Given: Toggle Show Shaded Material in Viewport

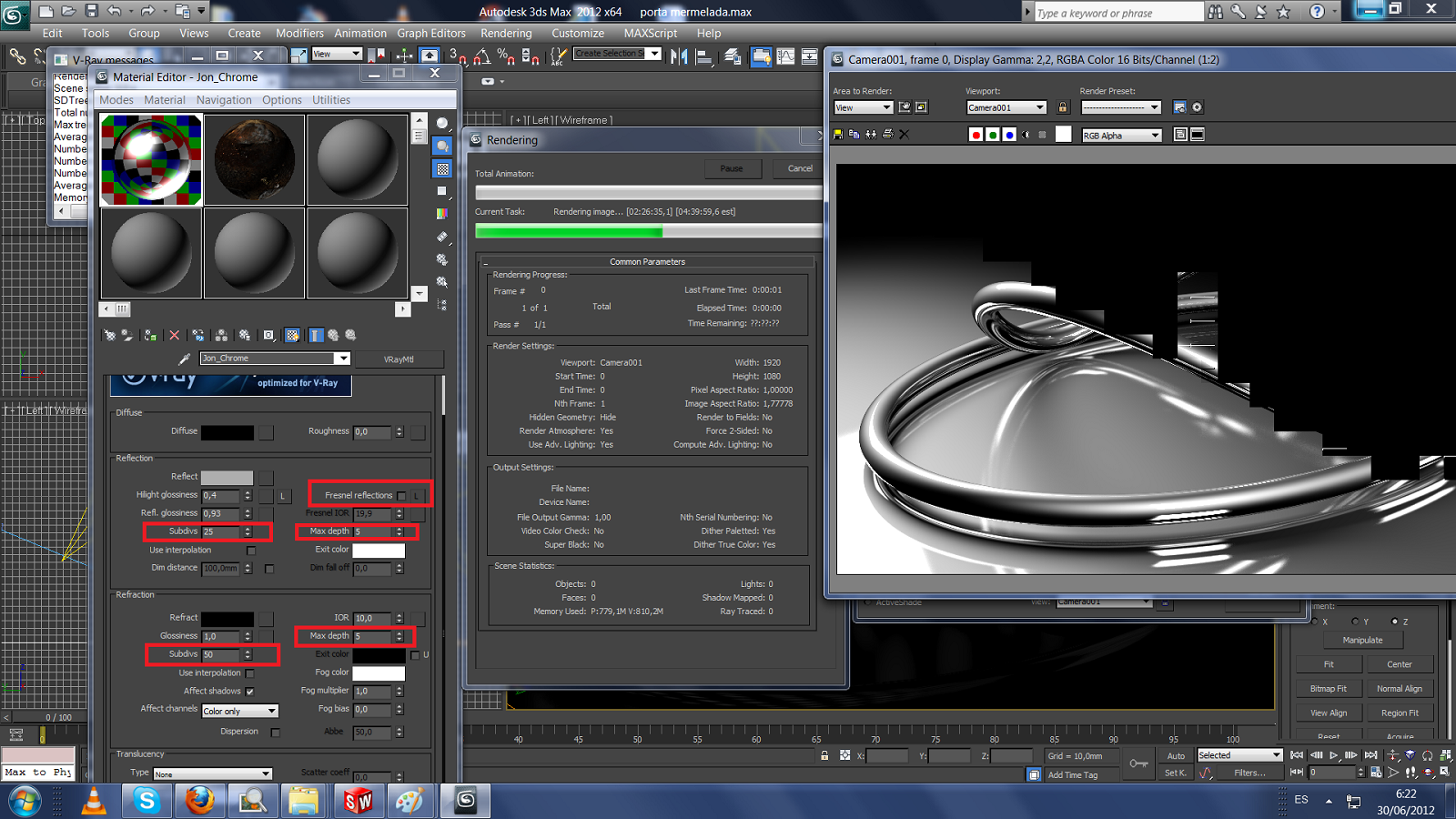Looking at the screenshot, I should point(292,336).
